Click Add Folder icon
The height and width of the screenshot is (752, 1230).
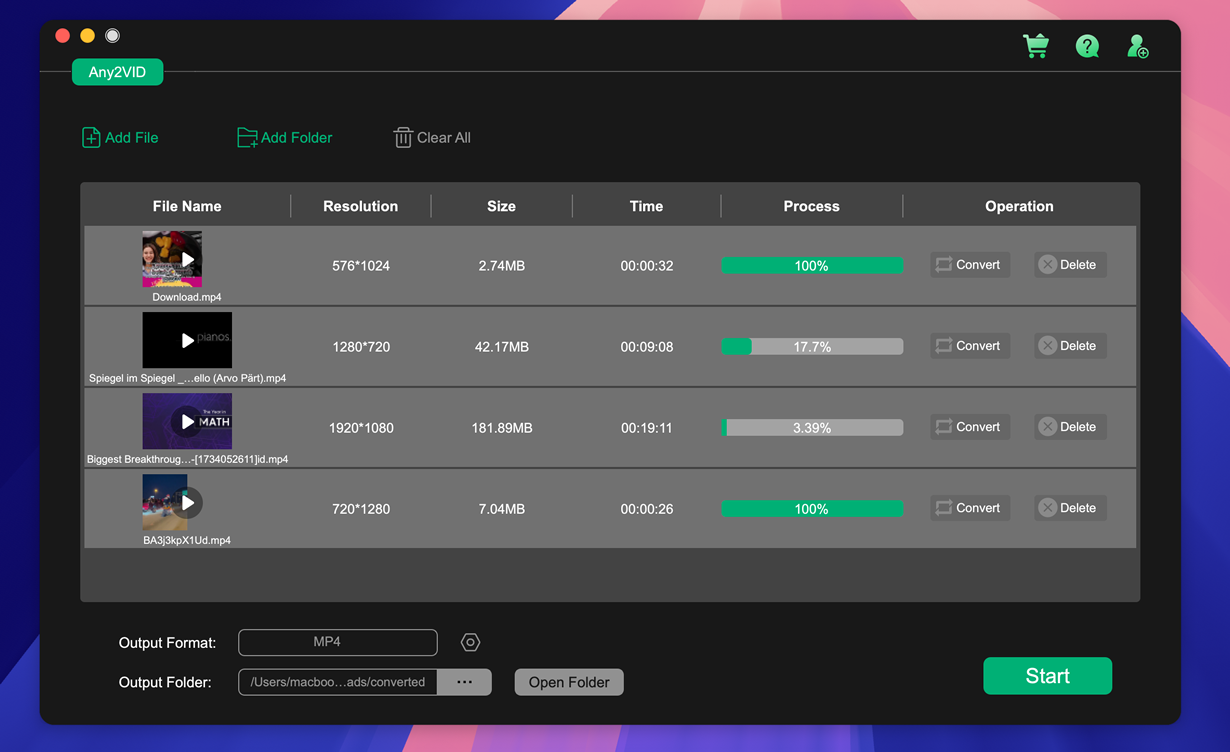[x=246, y=138]
